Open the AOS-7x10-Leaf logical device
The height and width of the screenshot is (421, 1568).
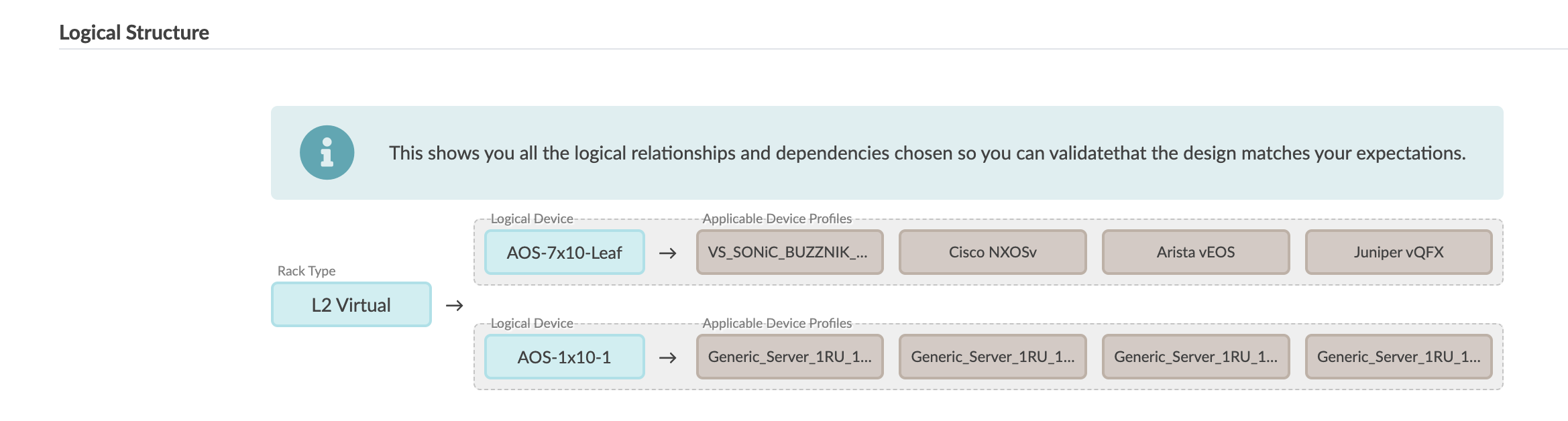tap(564, 253)
